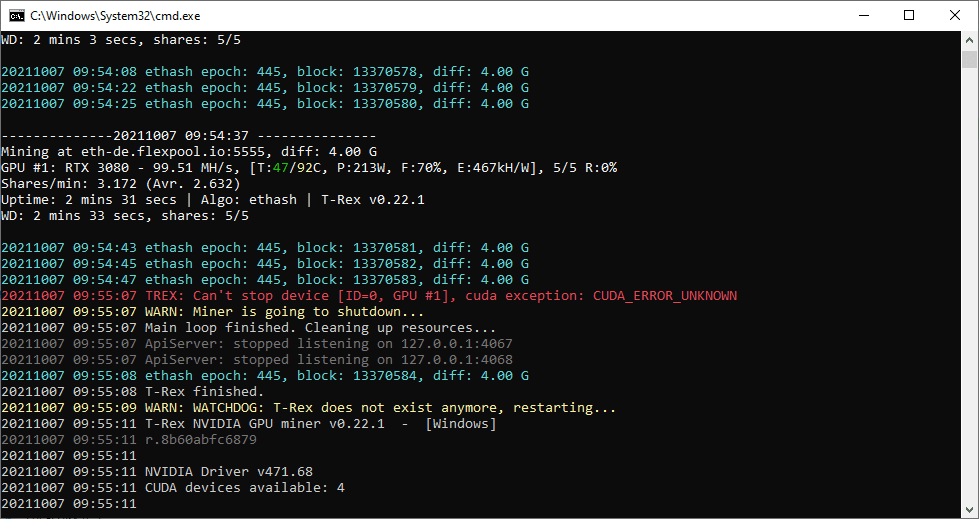Click the 'NVIDIA Driver v471.68' line

click(157, 472)
